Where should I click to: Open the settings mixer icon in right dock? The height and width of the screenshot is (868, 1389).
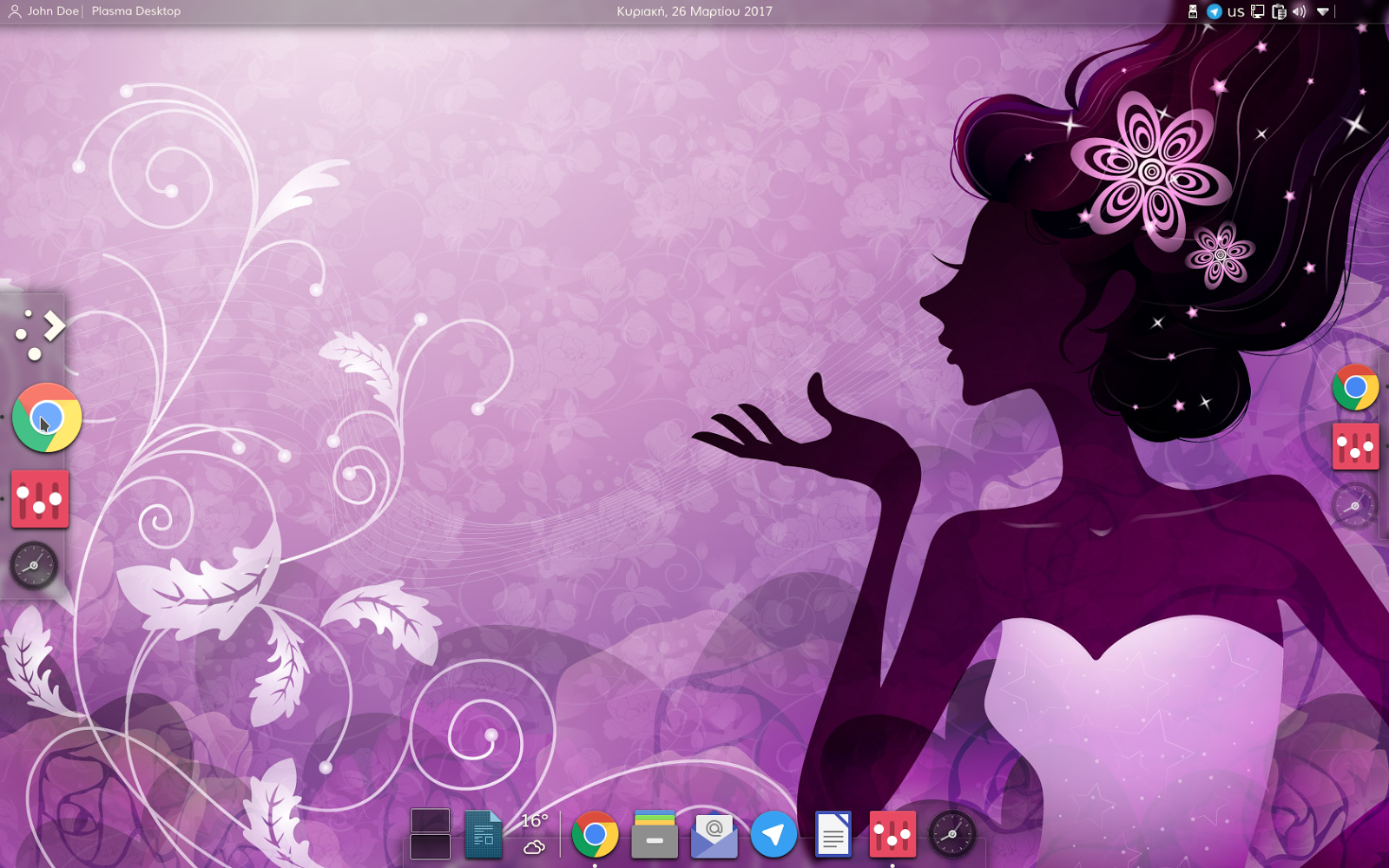click(1355, 446)
